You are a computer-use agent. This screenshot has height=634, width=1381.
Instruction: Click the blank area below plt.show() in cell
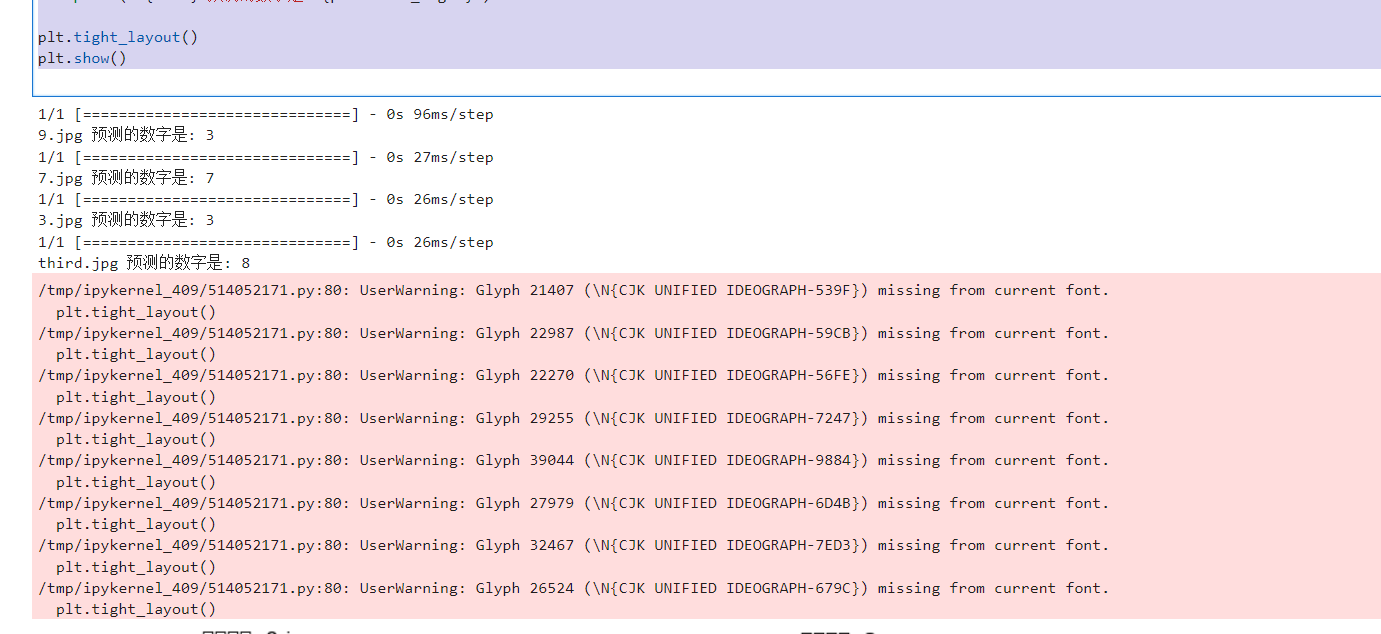tap(706, 82)
